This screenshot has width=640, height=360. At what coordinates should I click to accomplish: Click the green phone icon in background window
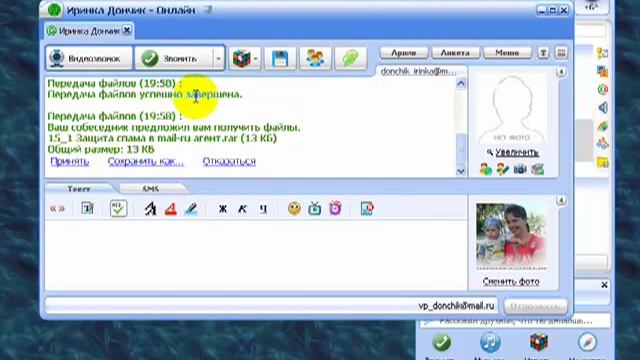[x=441, y=342]
